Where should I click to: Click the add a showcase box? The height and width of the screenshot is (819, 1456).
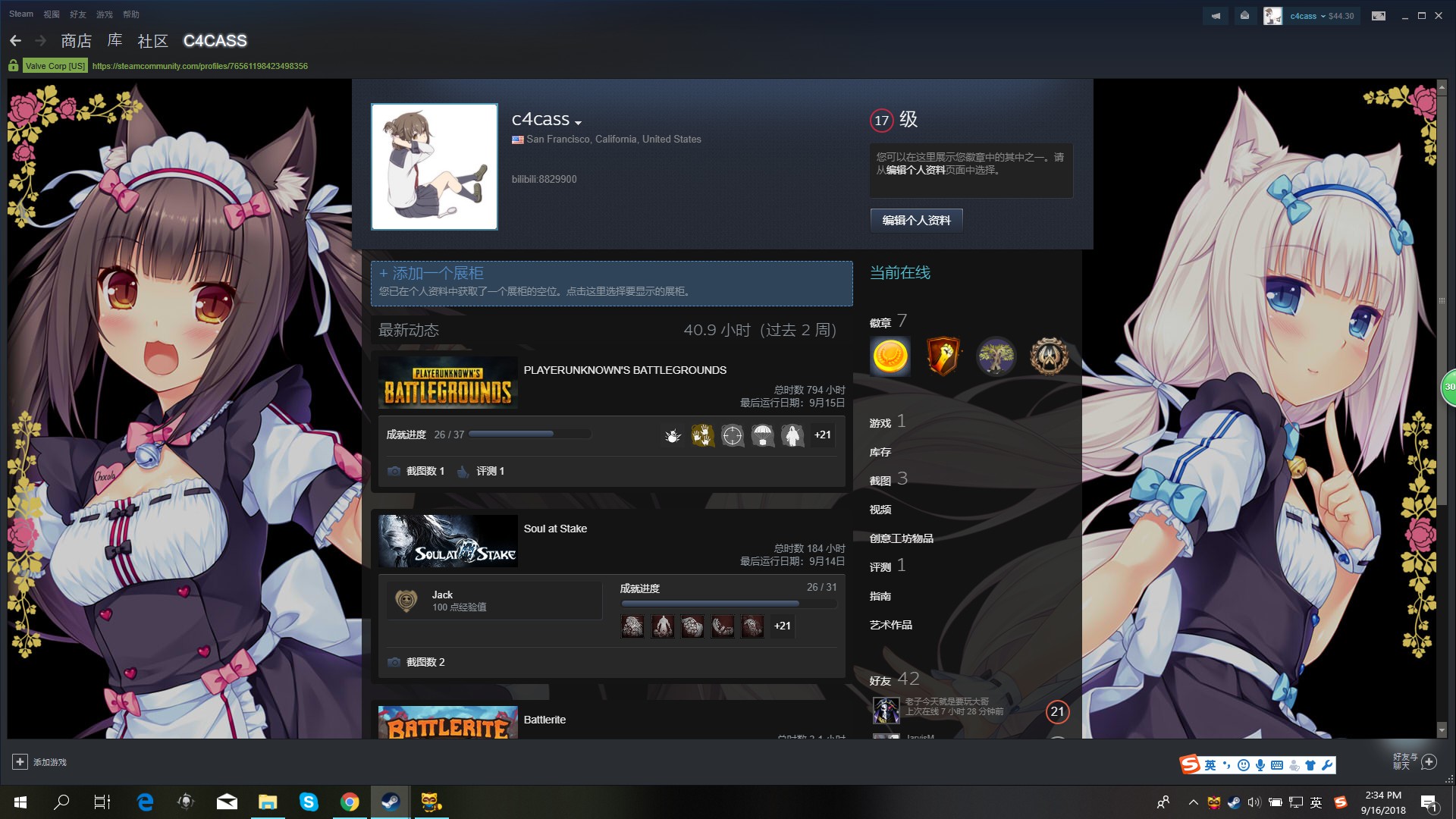[x=611, y=283]
